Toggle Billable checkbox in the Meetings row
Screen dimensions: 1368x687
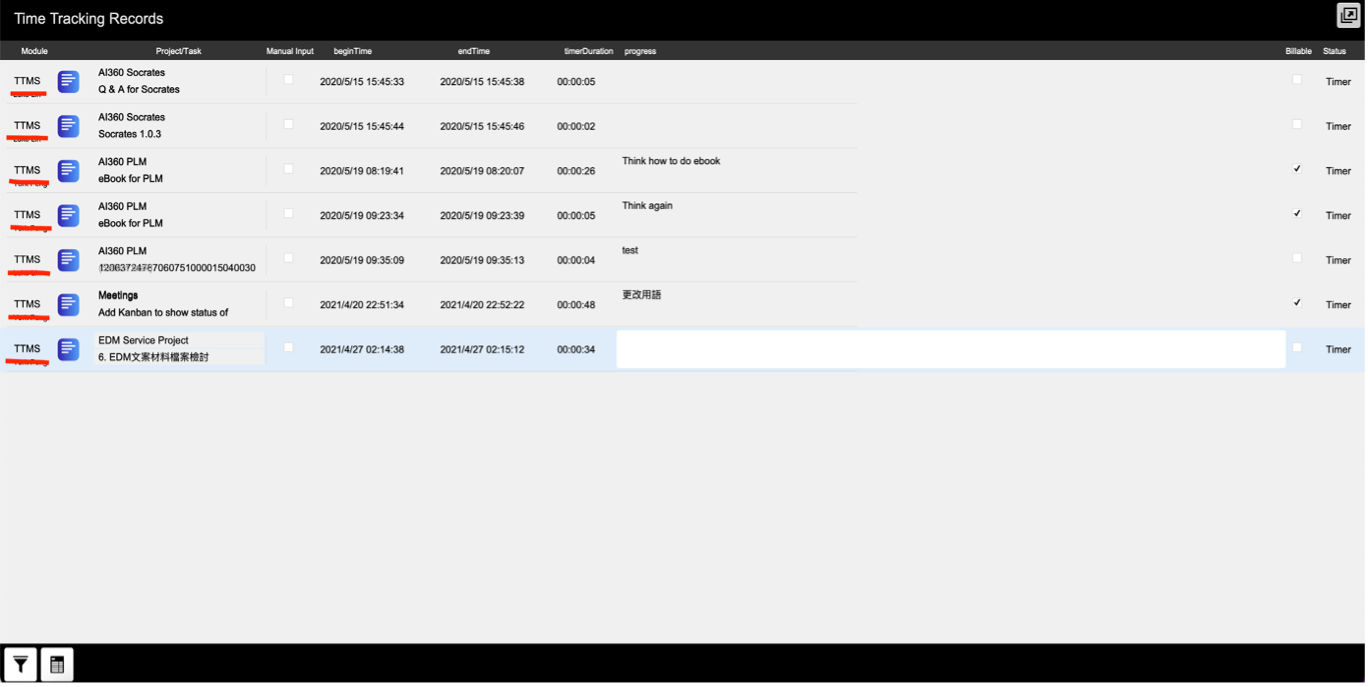tap(1297, 302)
